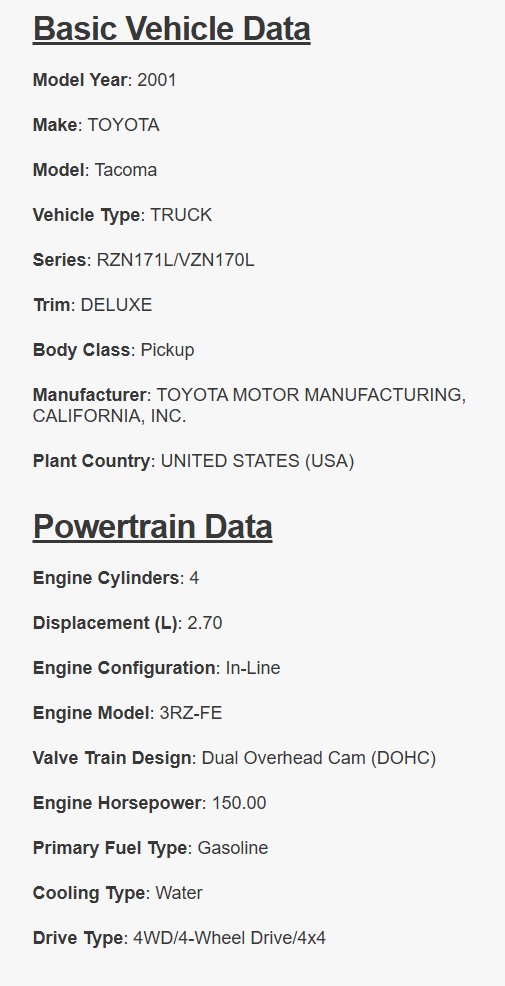Screen dimensions: 505x986
Task: Select the Engine Configuration value In-Line
Action: click(x=253, y=668)
